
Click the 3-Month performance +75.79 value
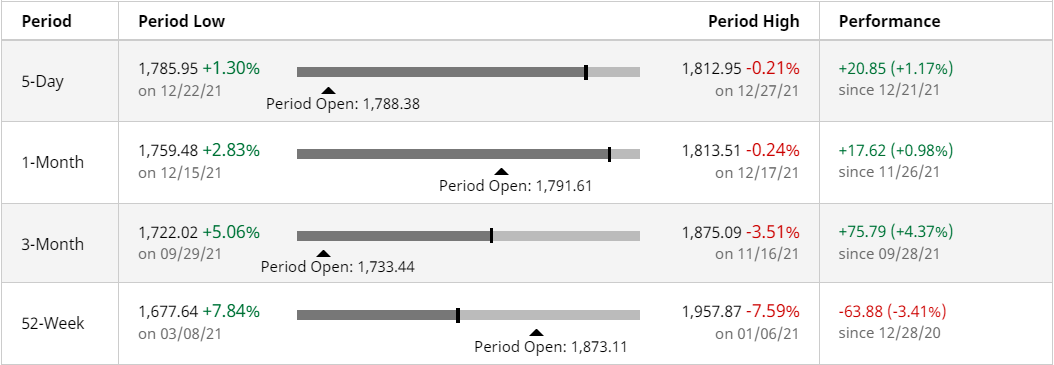pyautogui.click(x=863, y=231)
